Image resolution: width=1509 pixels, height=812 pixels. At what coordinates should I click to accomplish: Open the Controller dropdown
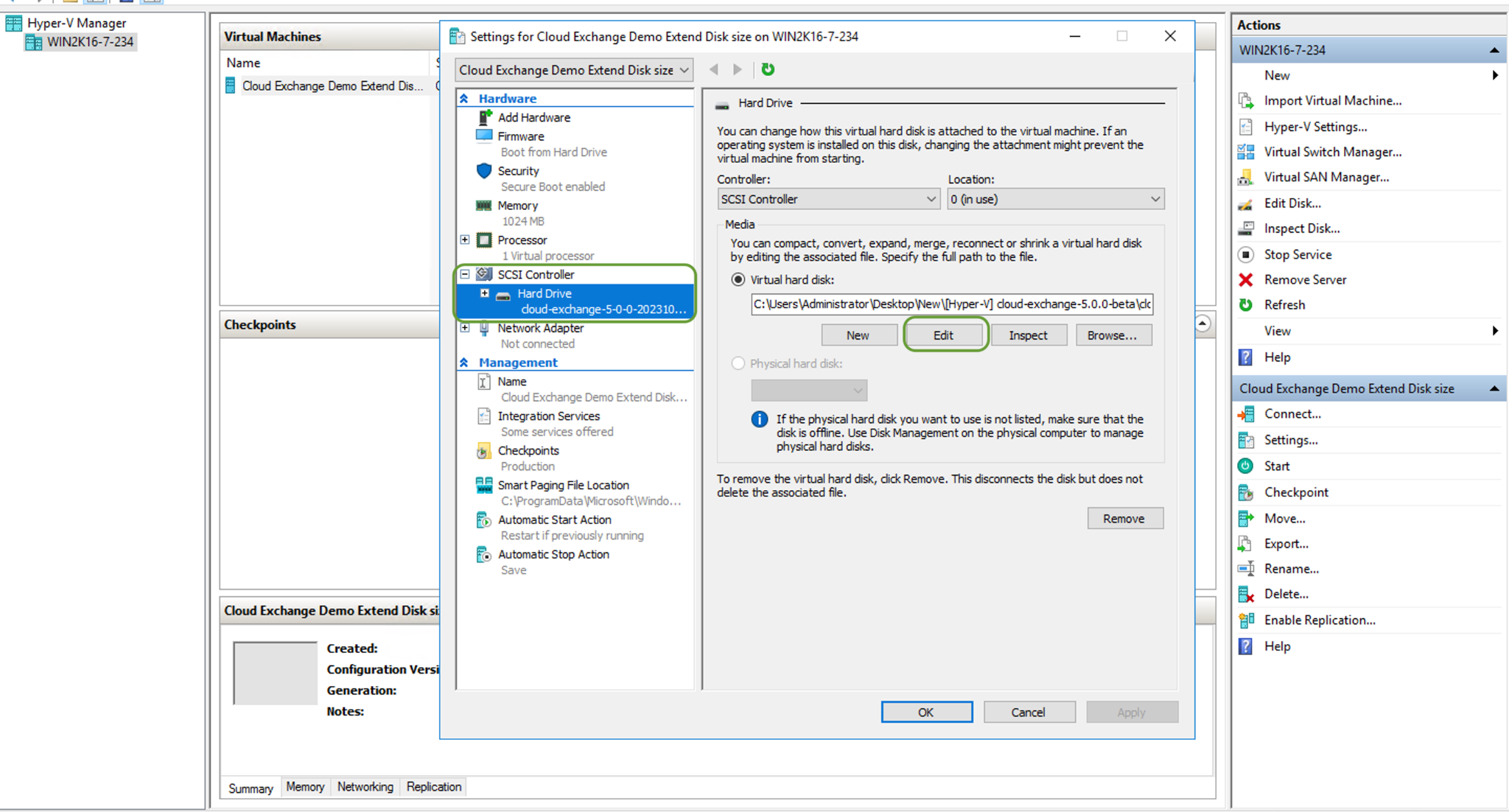coord(828,199)
